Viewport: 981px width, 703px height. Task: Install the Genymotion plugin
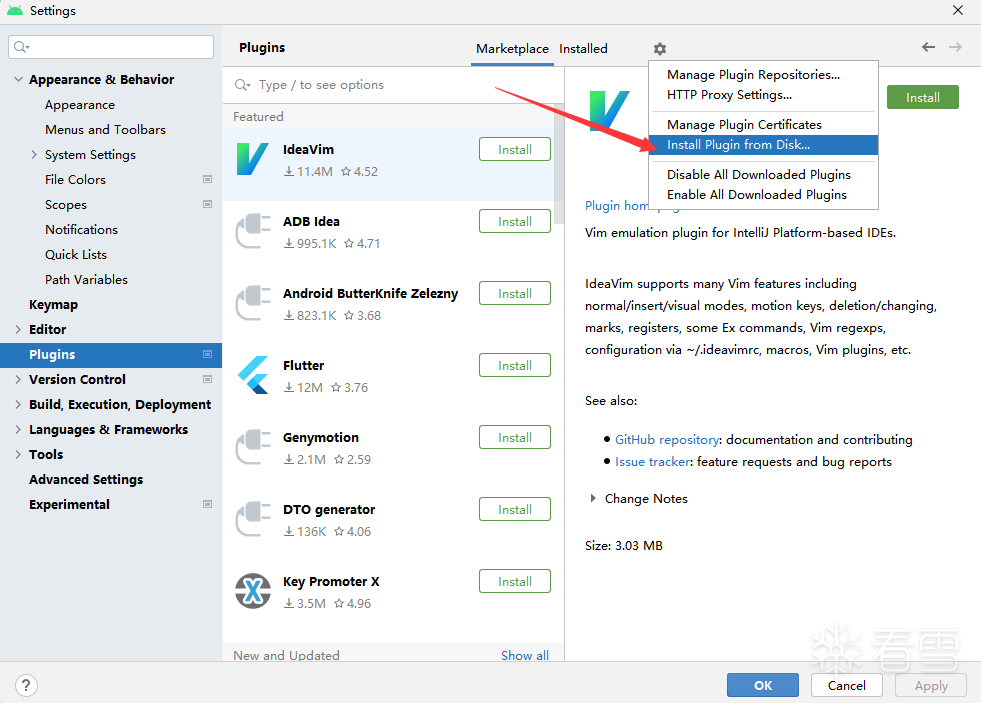coord(515,437)
